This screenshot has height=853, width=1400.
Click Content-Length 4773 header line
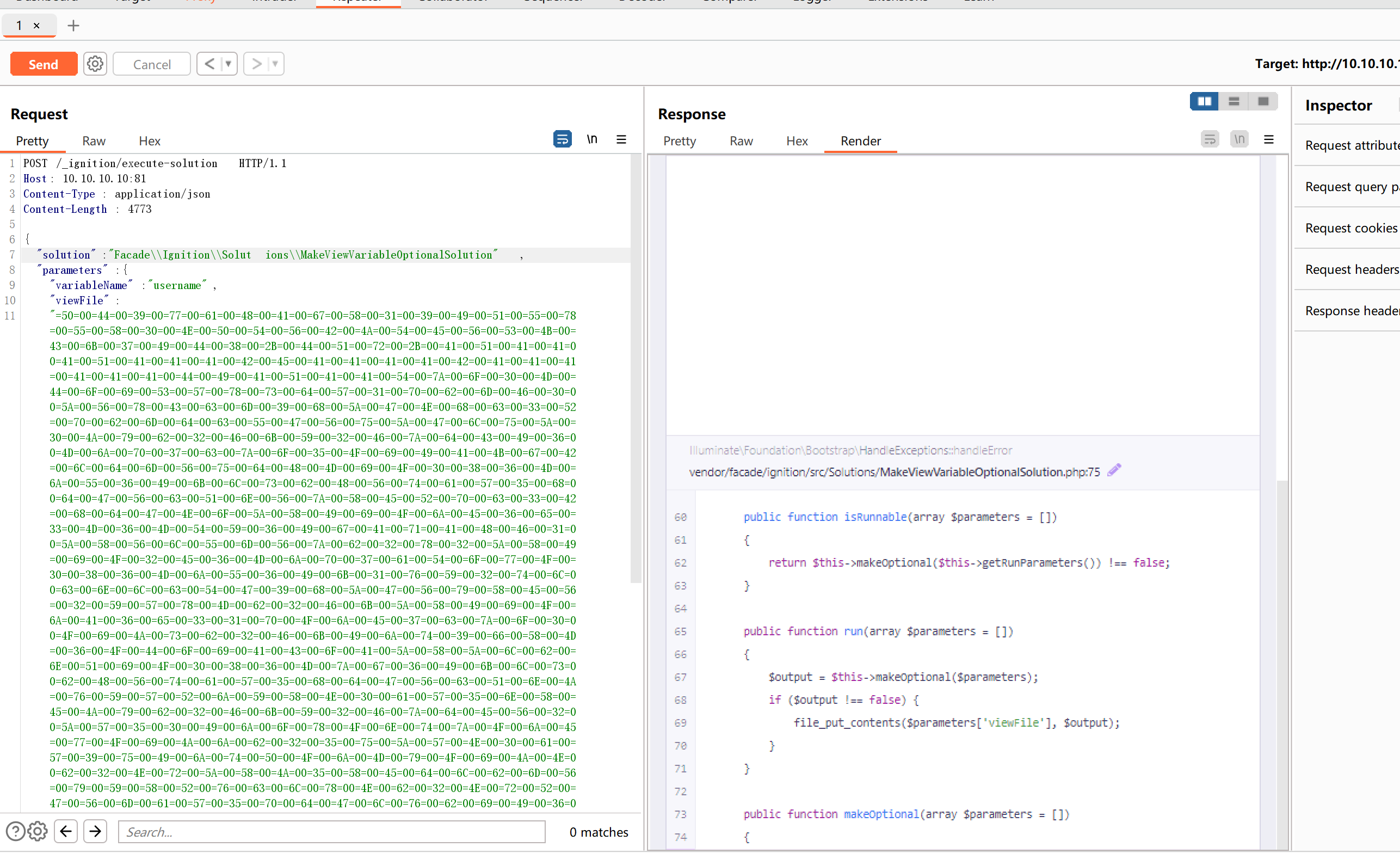click(x=88, y=210)
